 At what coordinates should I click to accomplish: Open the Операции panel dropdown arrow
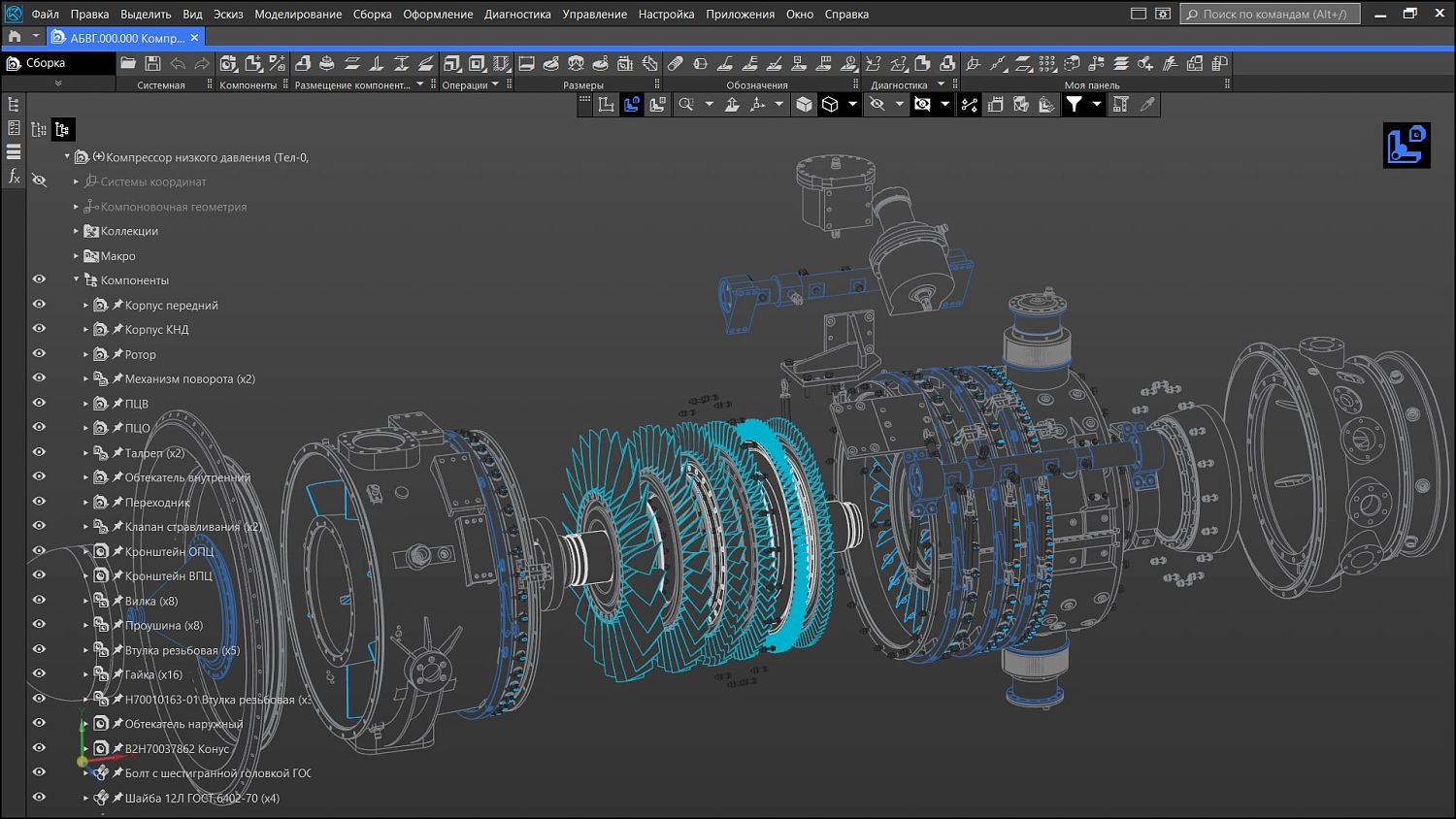[495, 84]
